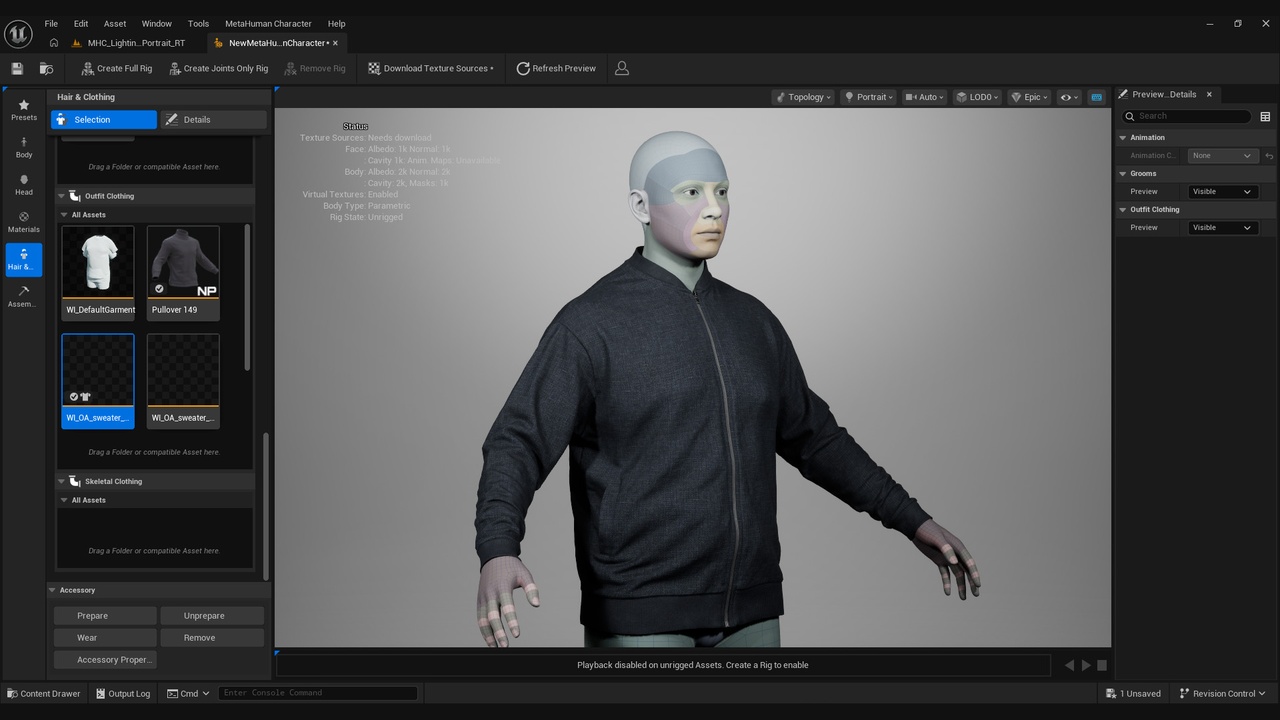
Task: Open the Asset menu
Action: click(x=115, y=23)
